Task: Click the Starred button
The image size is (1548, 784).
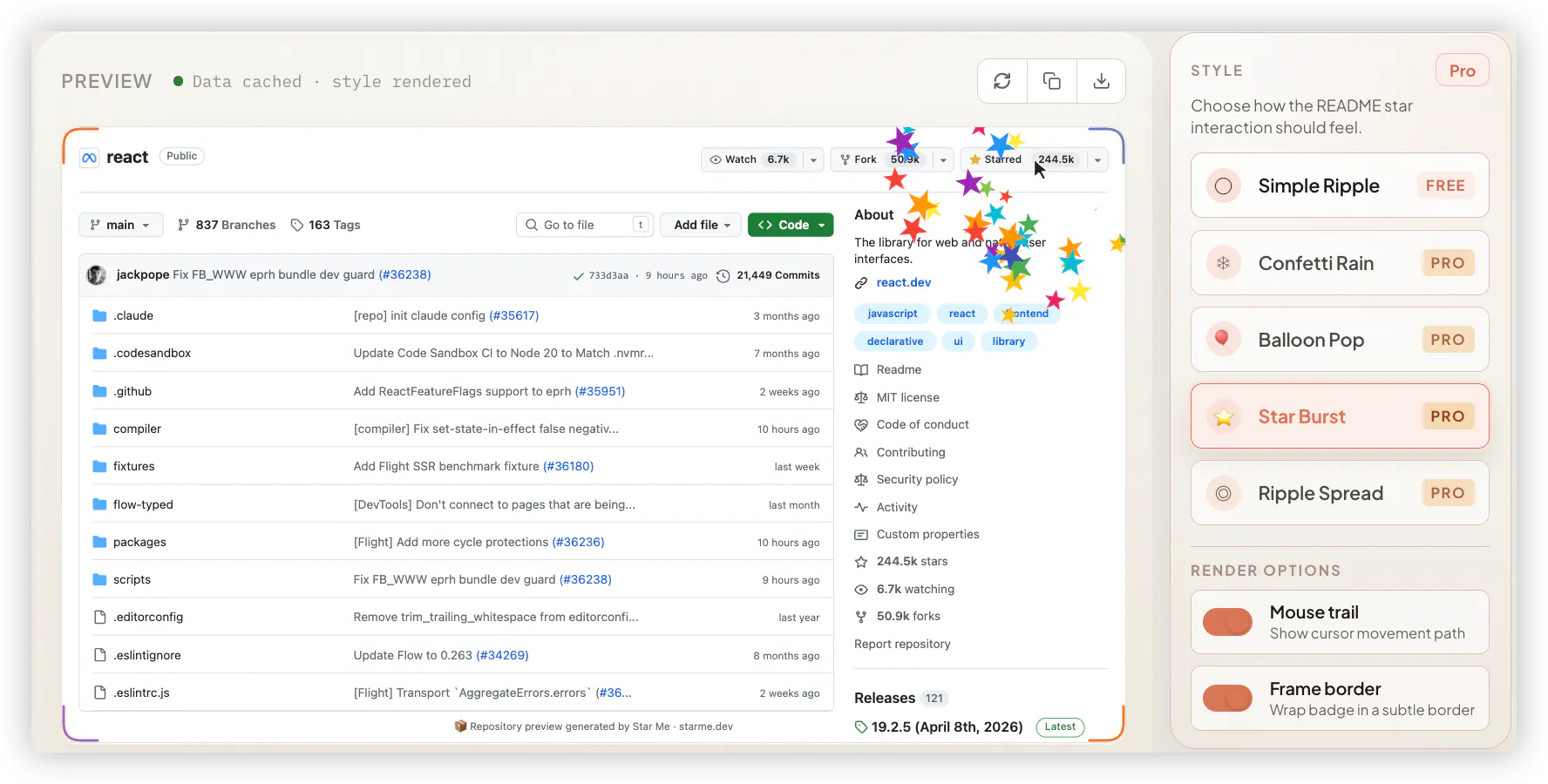Action: pyautogui.click(x=1023, y=159)
